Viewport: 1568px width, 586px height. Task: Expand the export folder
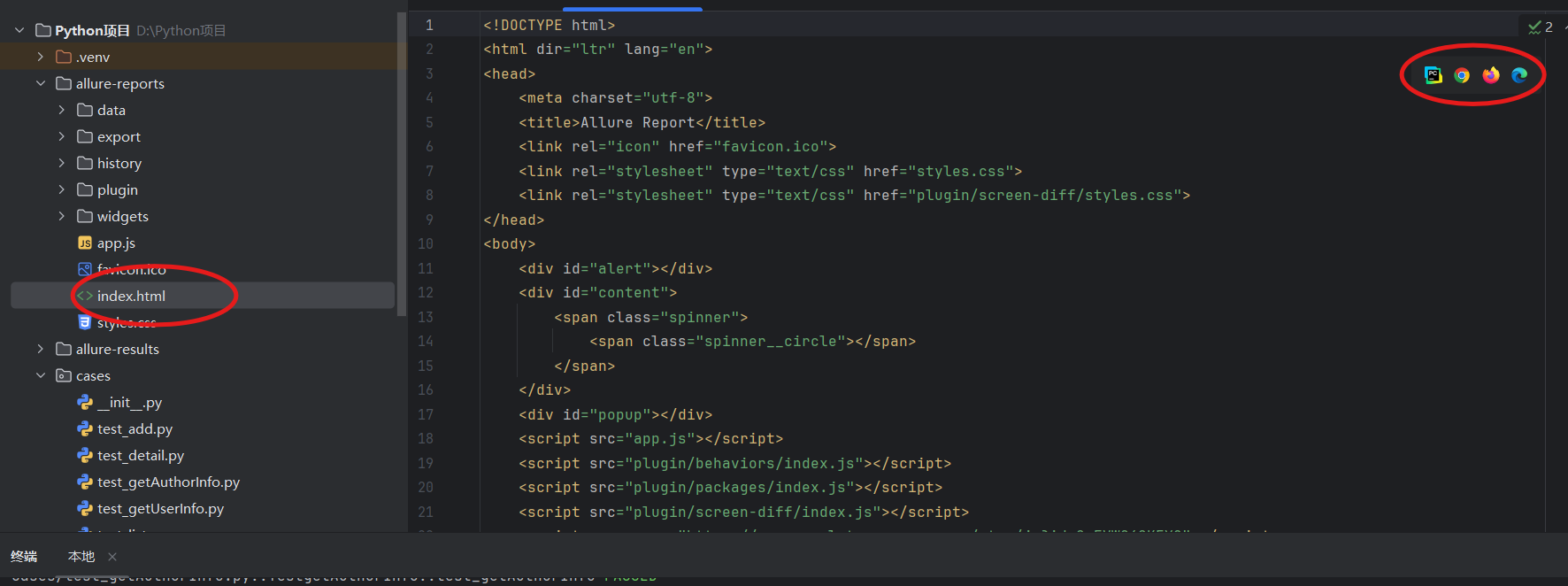pos(62,136)
